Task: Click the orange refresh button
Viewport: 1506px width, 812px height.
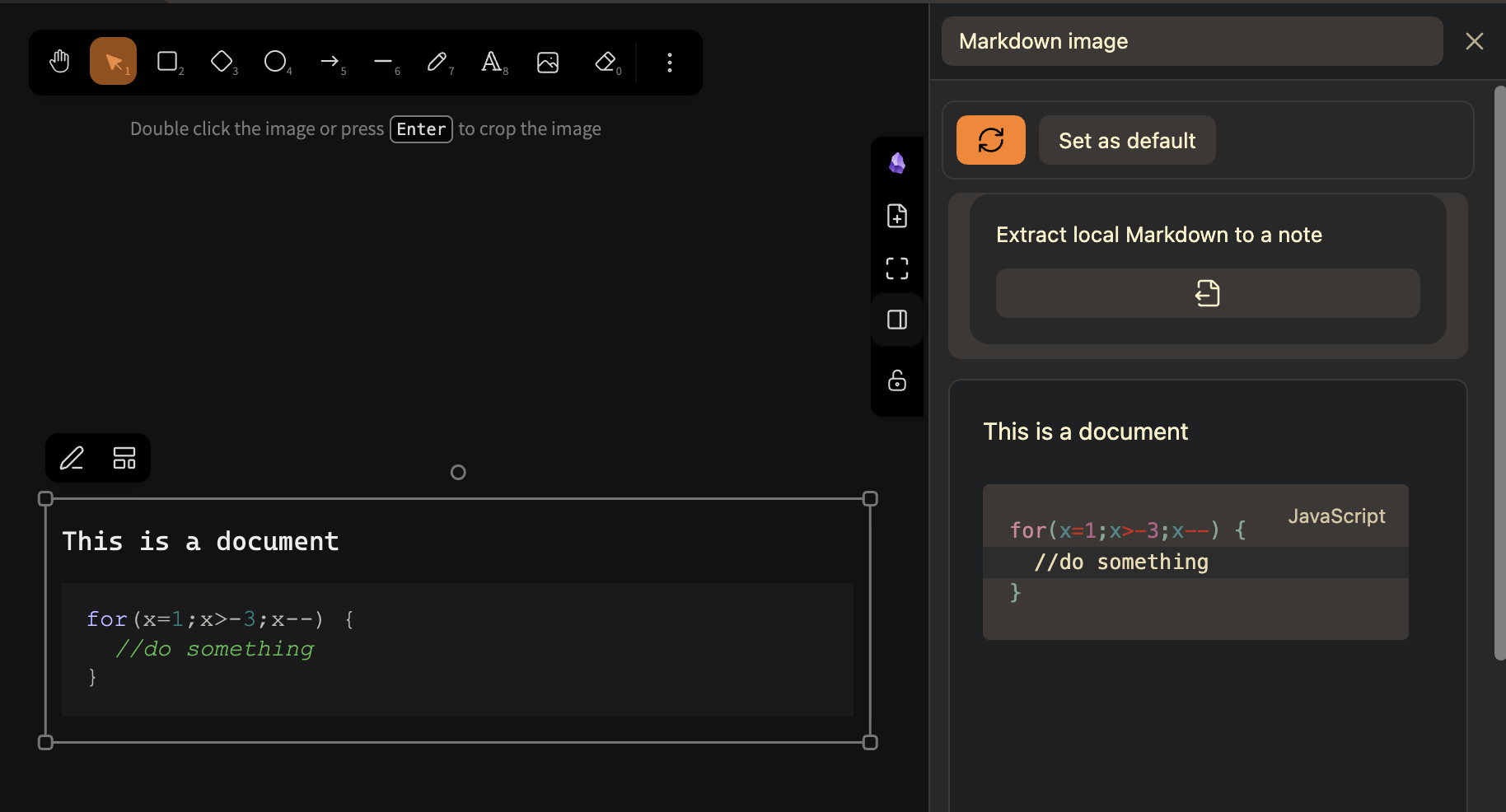Action: click(991, 140)
